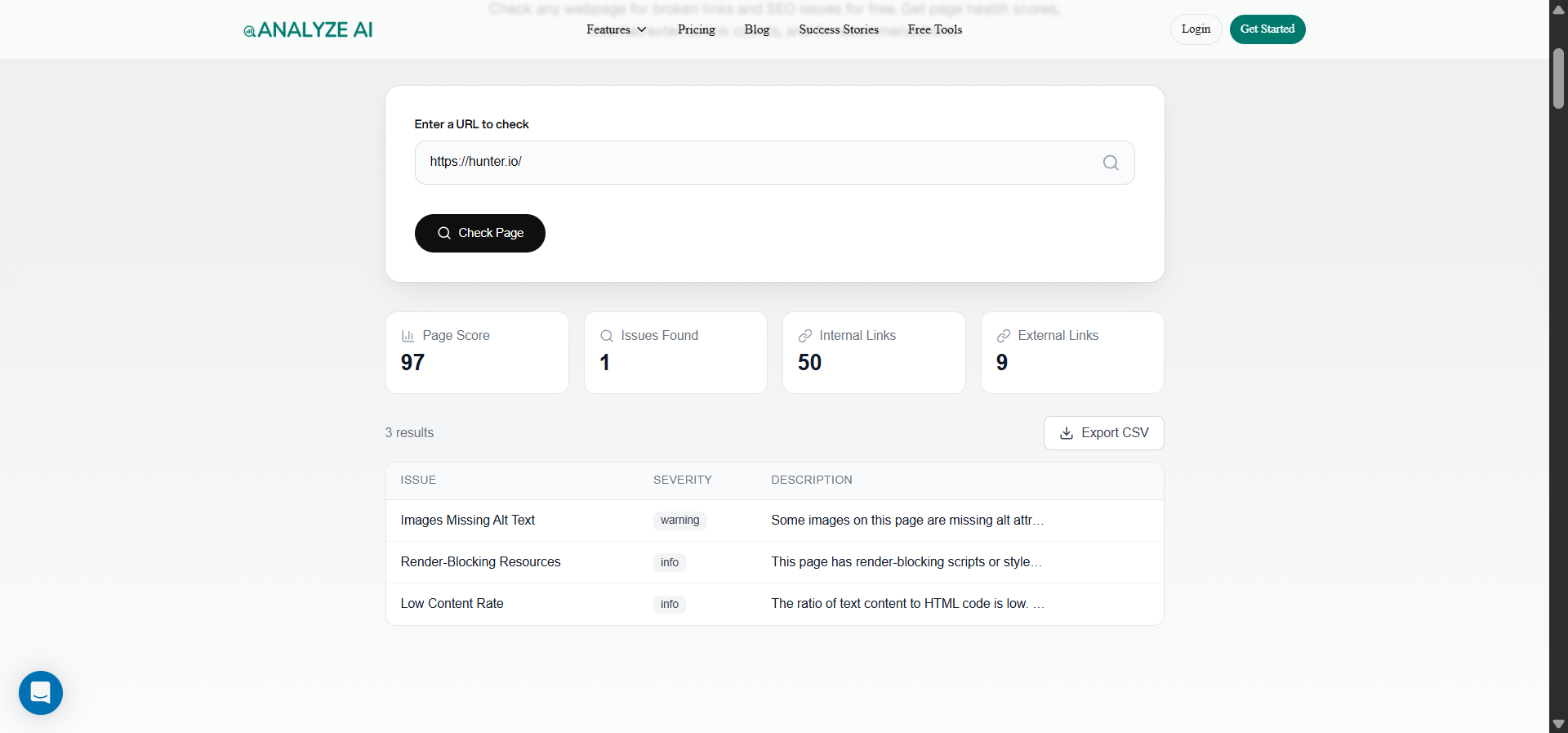Click the search magnifier in URL field
Screen dimensions: 1568x733
click(1111, 163)
